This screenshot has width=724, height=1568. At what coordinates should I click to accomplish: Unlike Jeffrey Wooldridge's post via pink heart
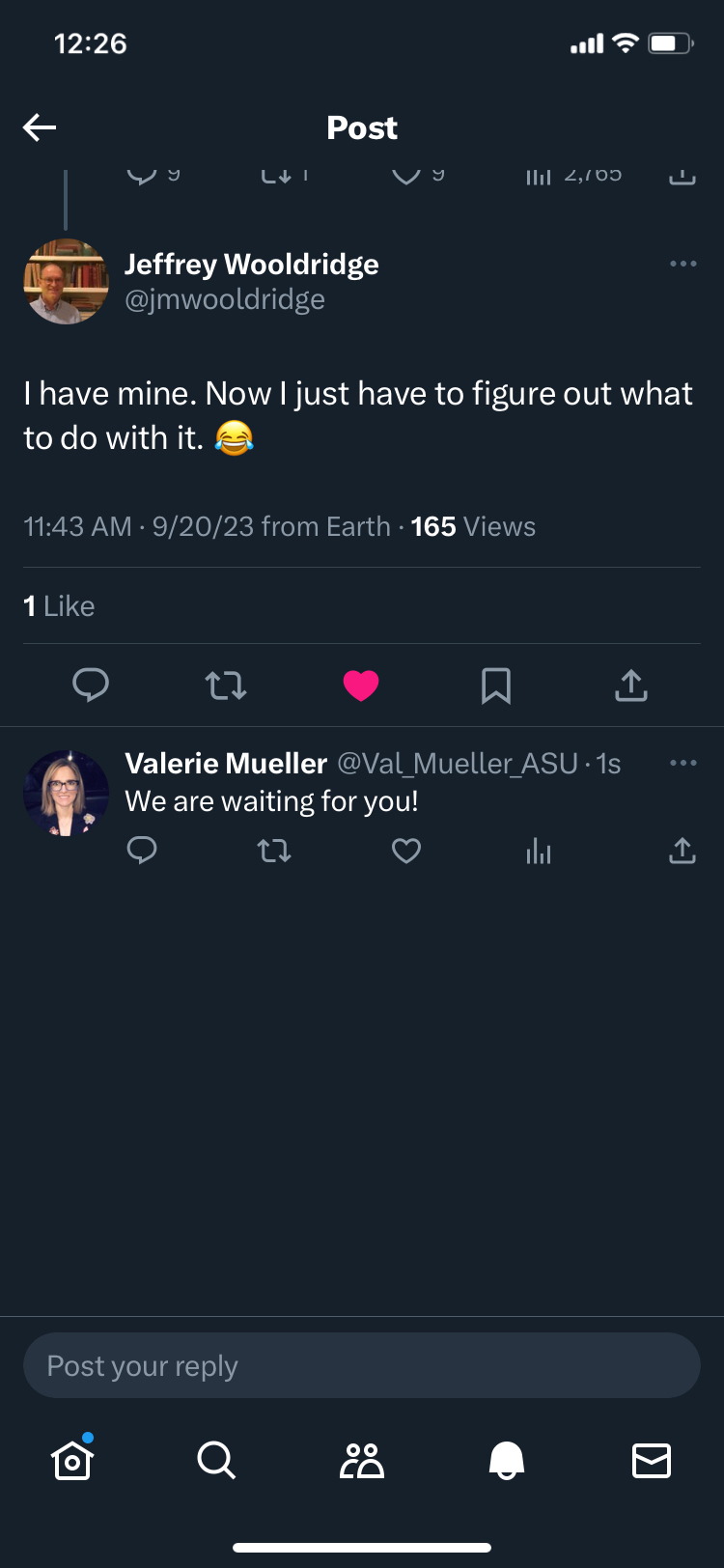361,686
